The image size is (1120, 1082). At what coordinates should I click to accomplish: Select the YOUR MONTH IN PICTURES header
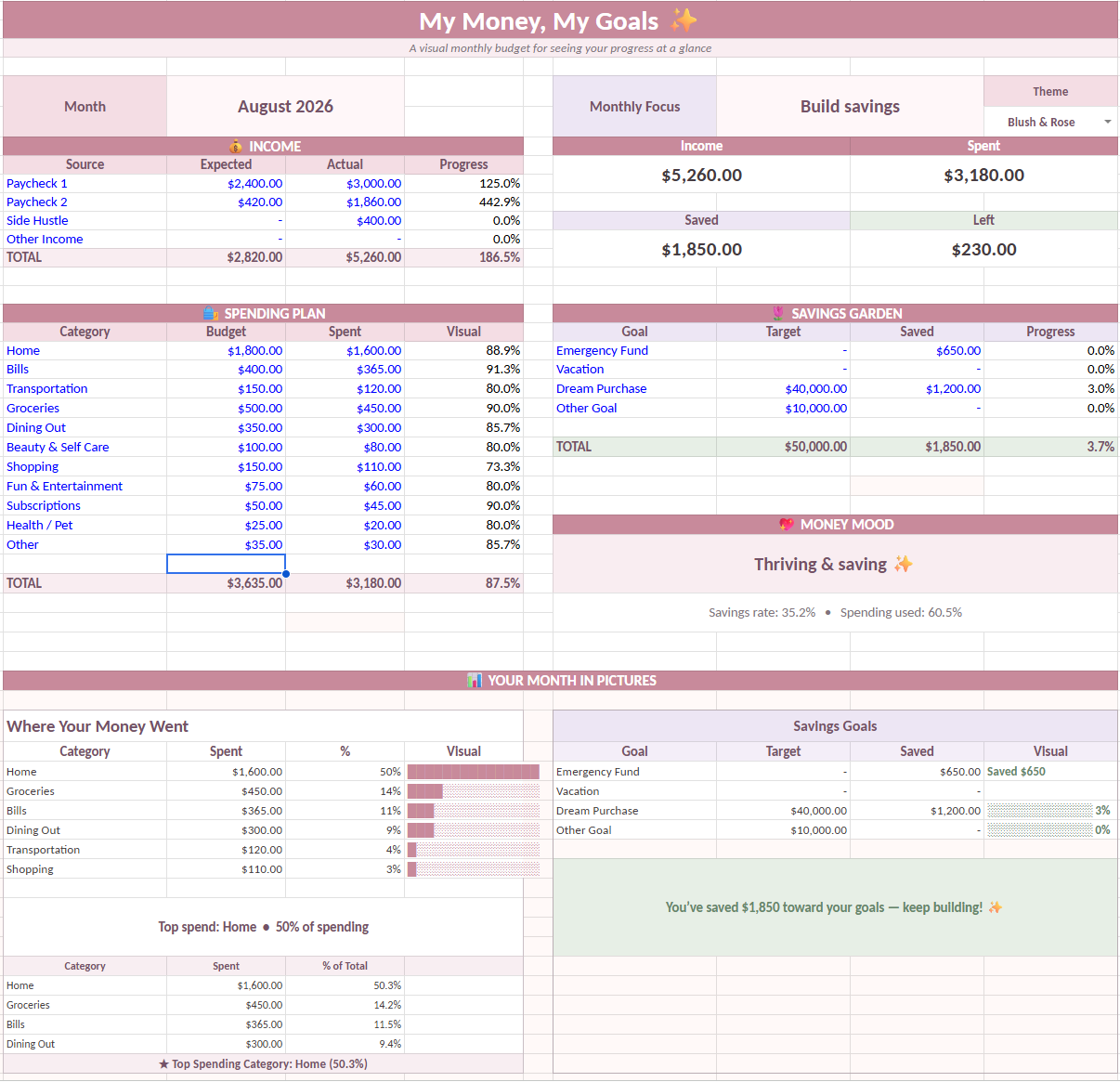(560, 680)
